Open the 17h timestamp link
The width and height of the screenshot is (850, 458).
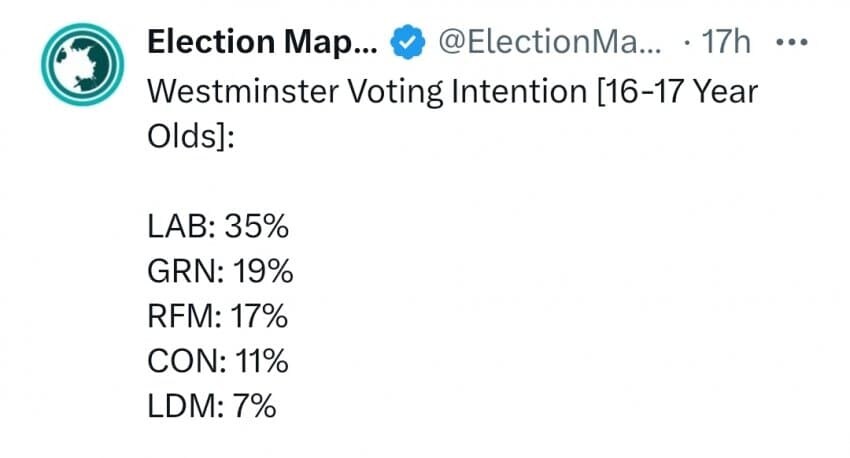tap(726, 42)
